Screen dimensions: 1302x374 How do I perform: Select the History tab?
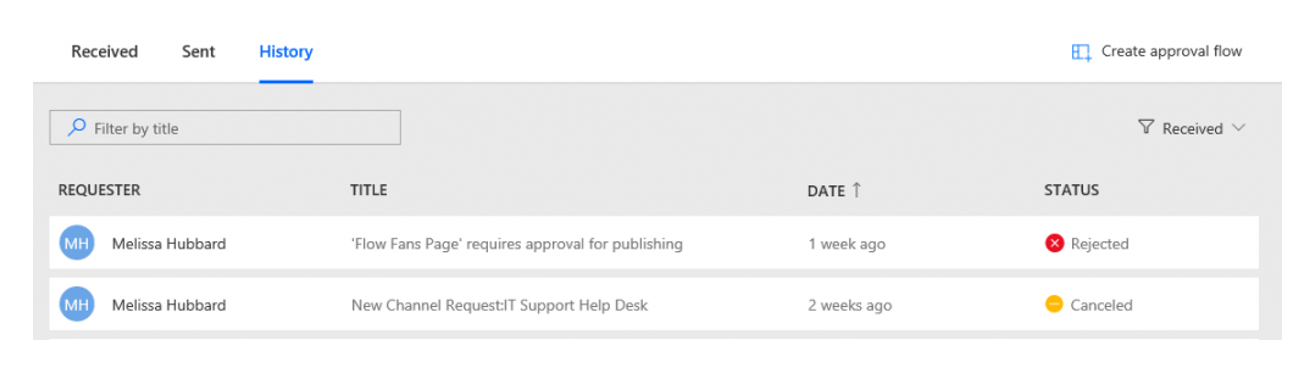pyautogui.click(x=286, y=51)
